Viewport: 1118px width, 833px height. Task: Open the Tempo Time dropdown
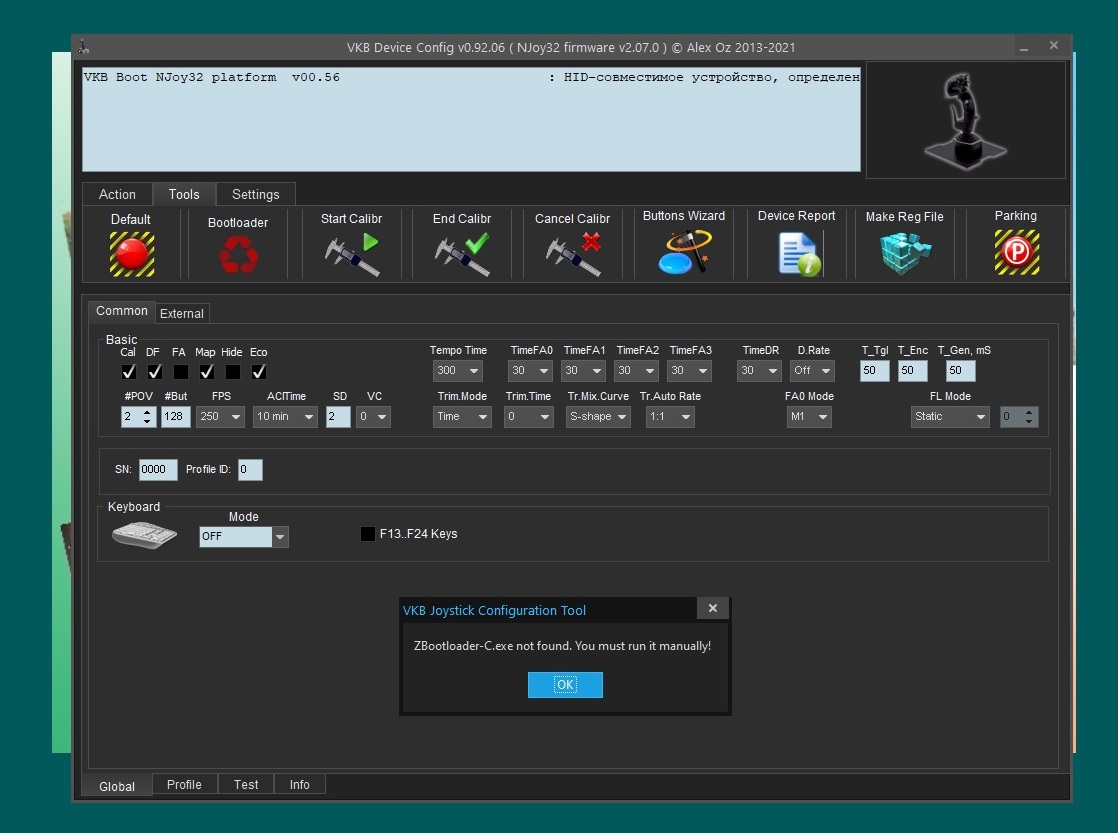(458, 371)
